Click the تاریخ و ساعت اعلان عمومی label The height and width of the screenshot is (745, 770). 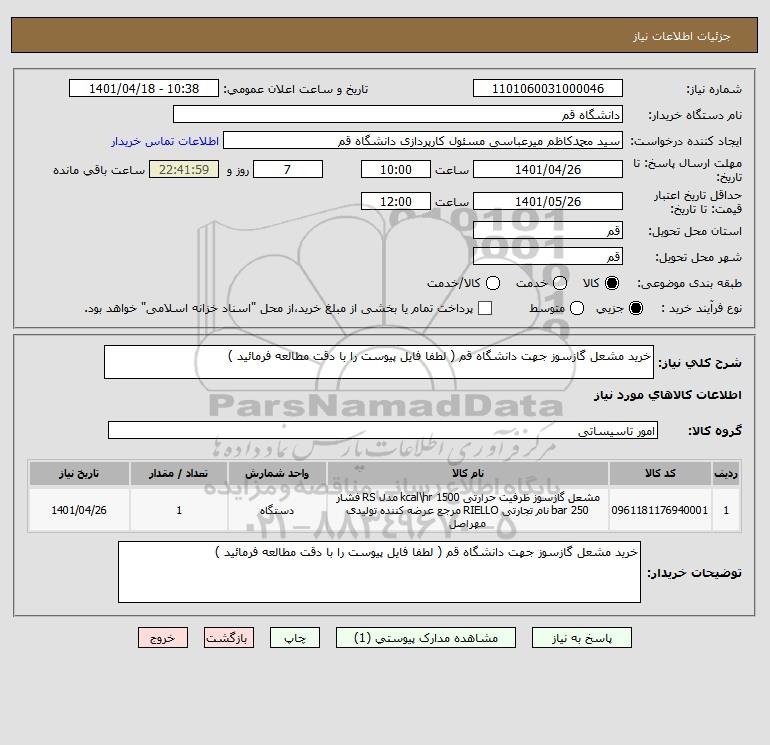pyautogui.click(x=296, y=89)
